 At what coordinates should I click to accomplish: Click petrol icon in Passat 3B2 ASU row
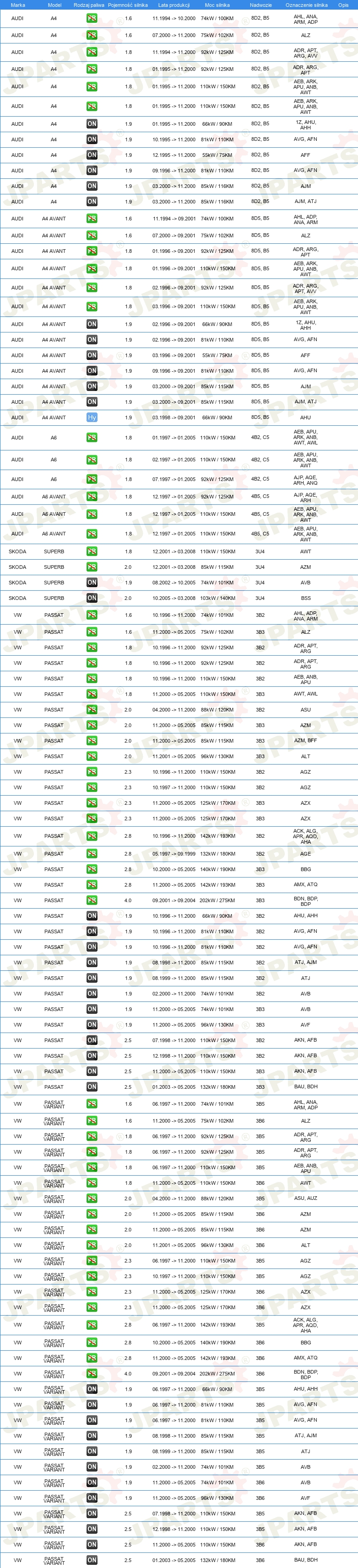[x=92, y=710]
